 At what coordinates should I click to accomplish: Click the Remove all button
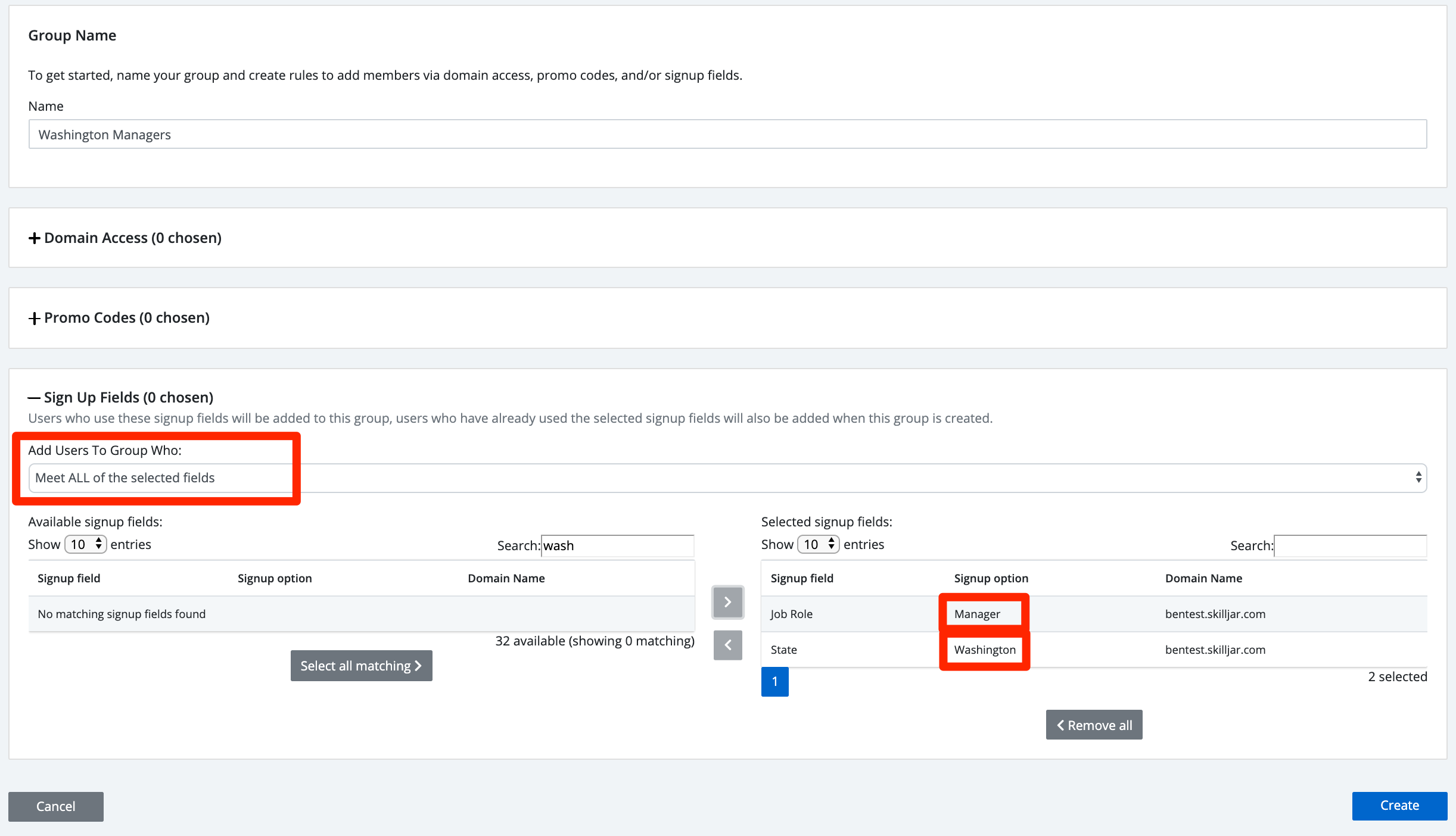pos(1094,725)
